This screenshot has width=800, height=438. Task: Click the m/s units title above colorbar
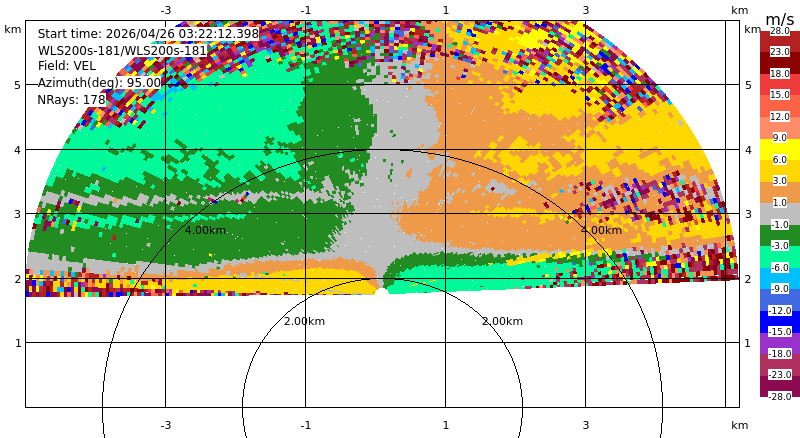coord(780,20)
